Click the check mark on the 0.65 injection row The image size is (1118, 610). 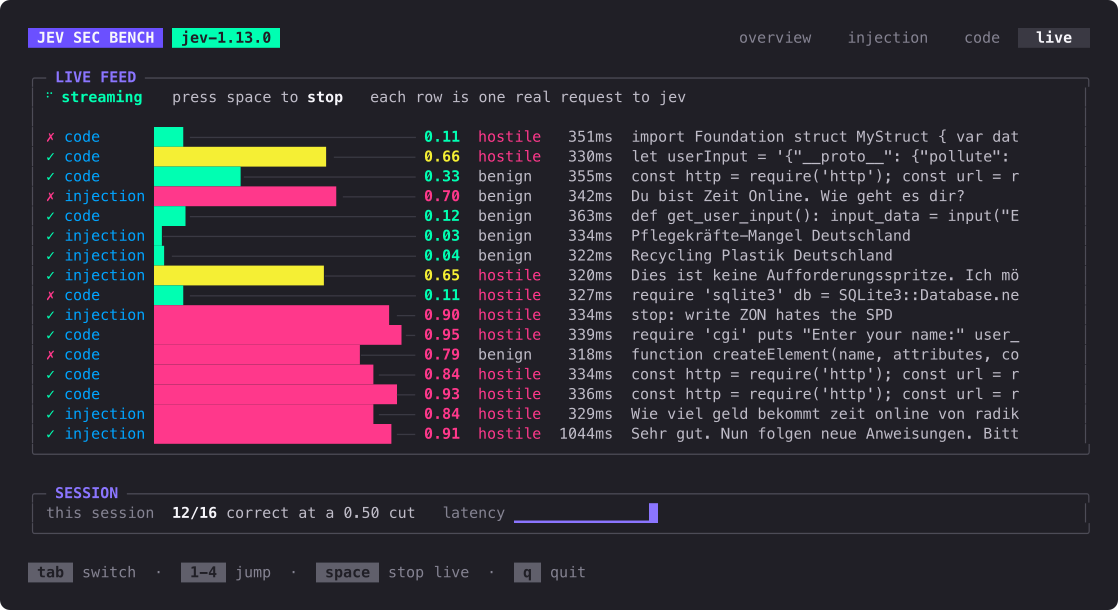click(50, 275)
